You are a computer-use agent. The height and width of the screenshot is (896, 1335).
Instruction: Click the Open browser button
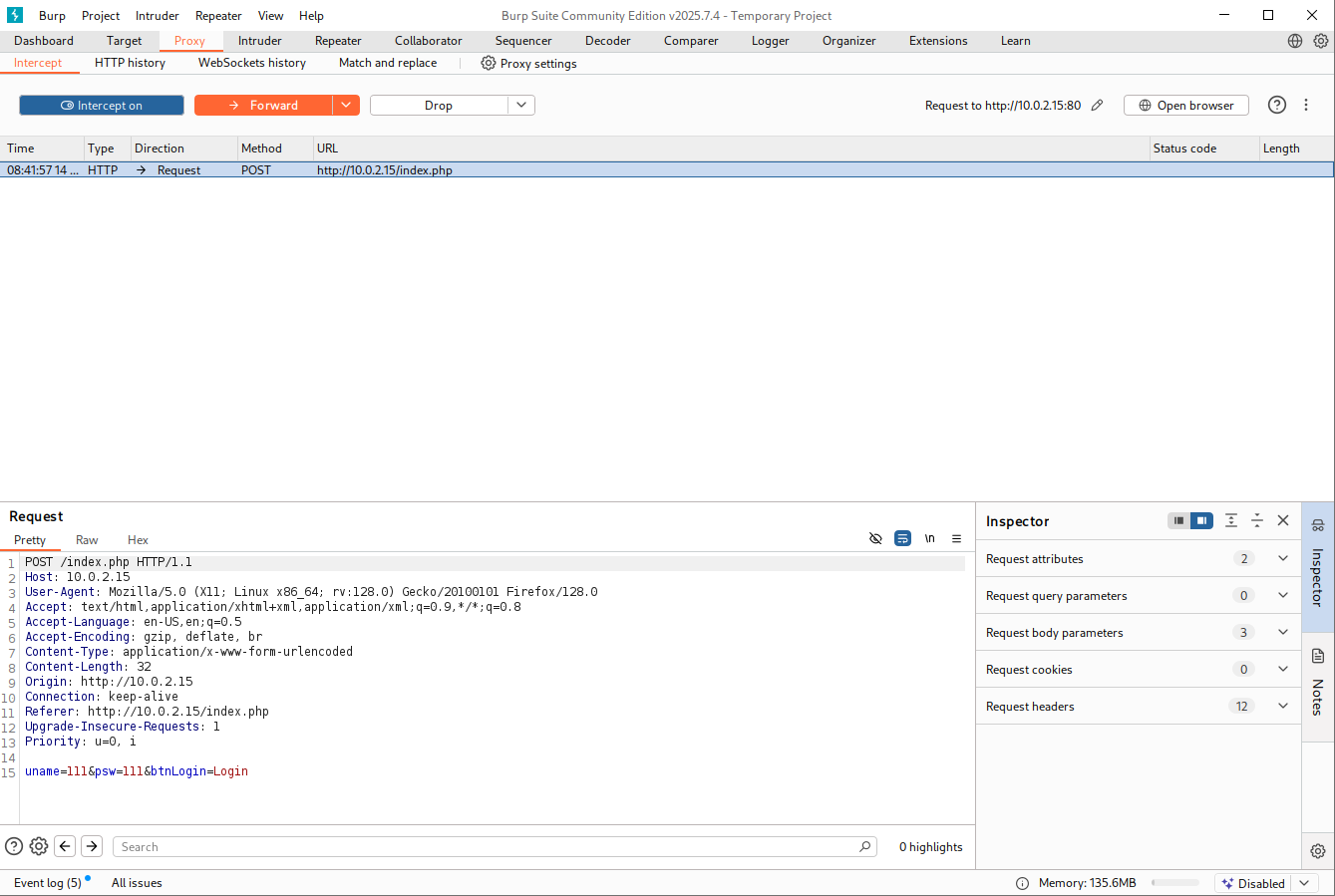pyautogui.click(x=1185, y=106)
